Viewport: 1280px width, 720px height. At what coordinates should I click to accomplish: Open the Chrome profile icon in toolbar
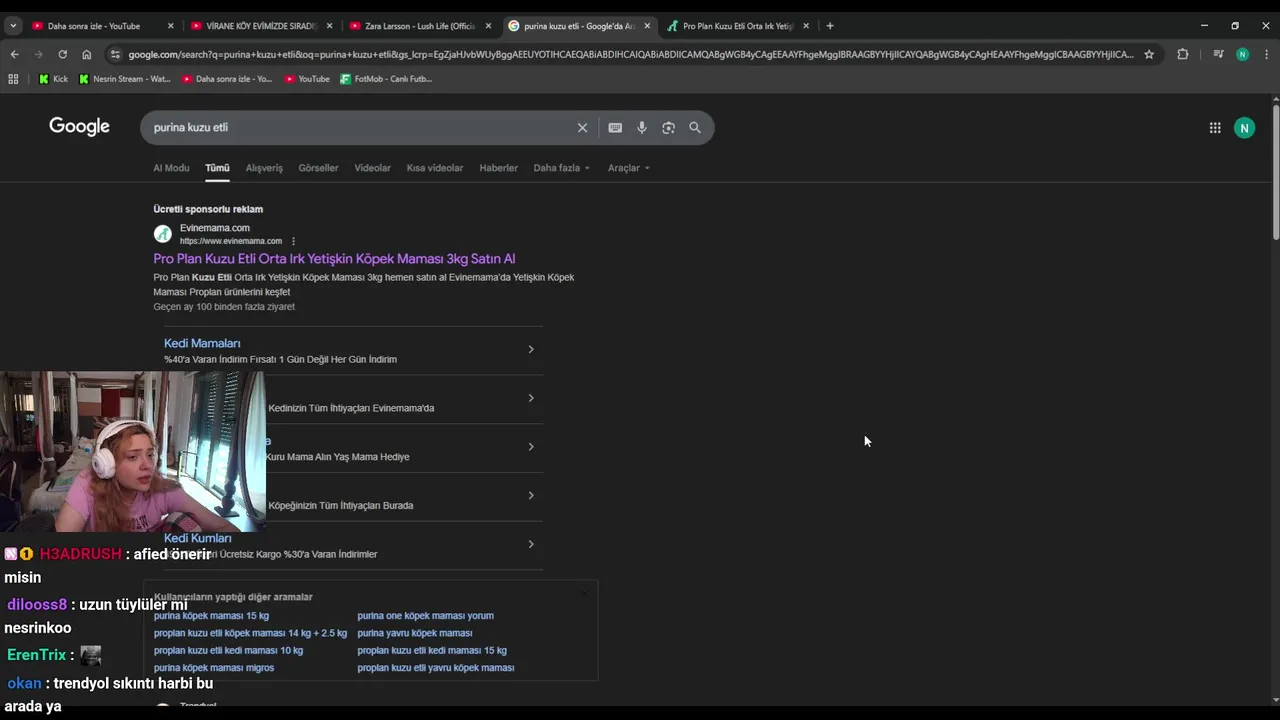coord(1242,54)
